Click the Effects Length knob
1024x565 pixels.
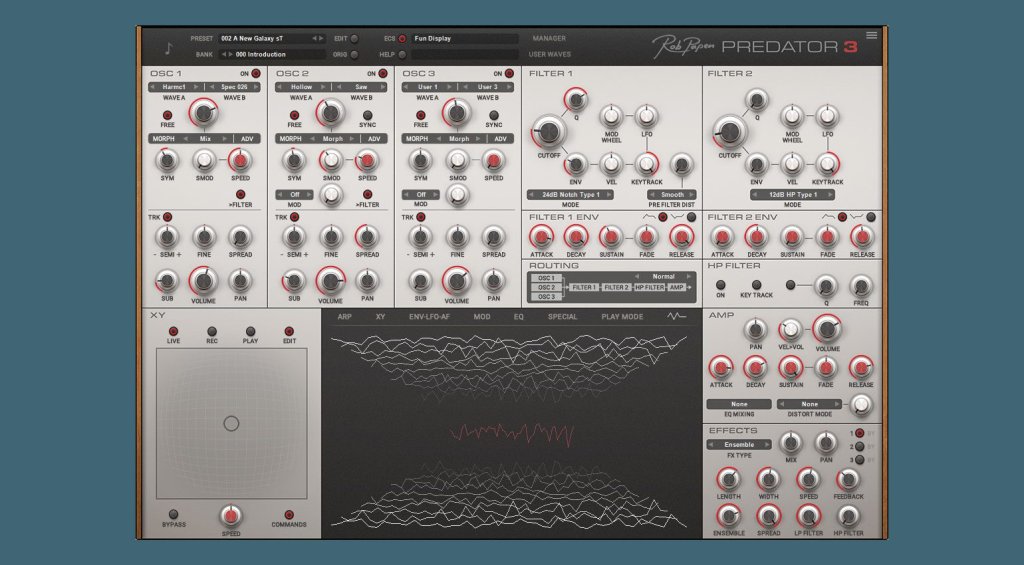[728, 479]
